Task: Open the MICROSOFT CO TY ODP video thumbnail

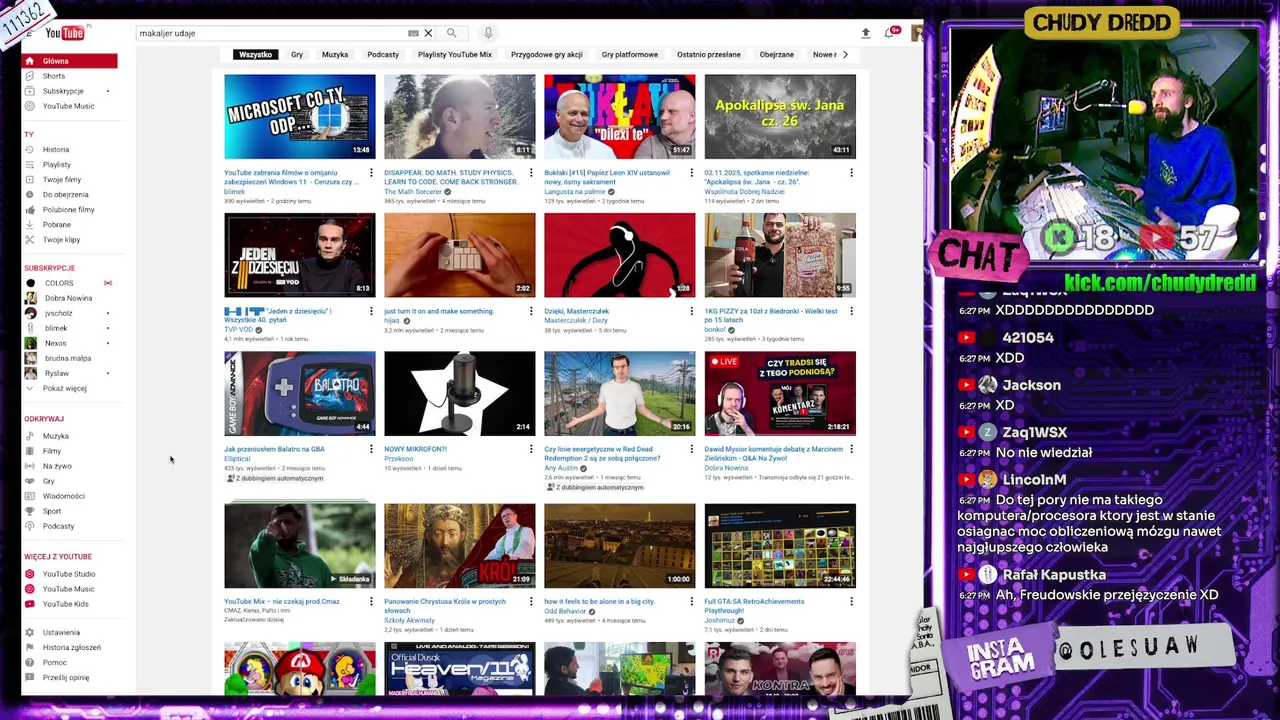Action: point(300,116)
